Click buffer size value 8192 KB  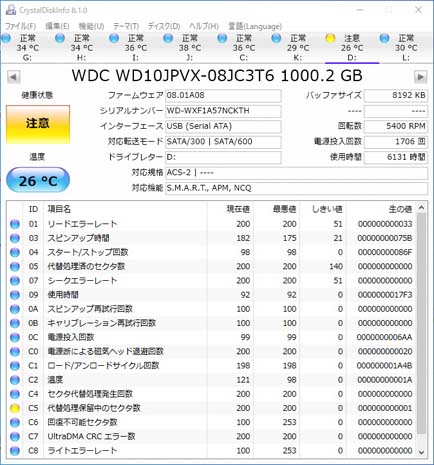(x=396, y=96)
